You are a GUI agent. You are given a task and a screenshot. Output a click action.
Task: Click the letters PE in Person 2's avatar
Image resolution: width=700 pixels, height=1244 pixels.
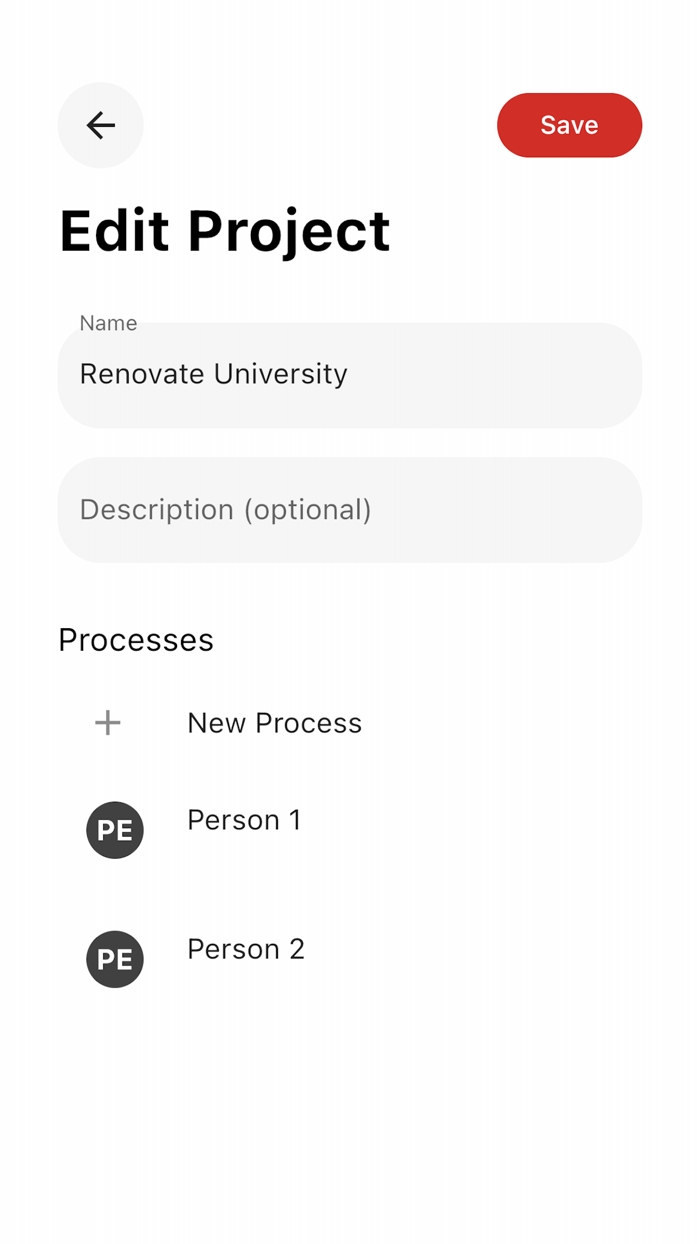[x=115, y=960]
